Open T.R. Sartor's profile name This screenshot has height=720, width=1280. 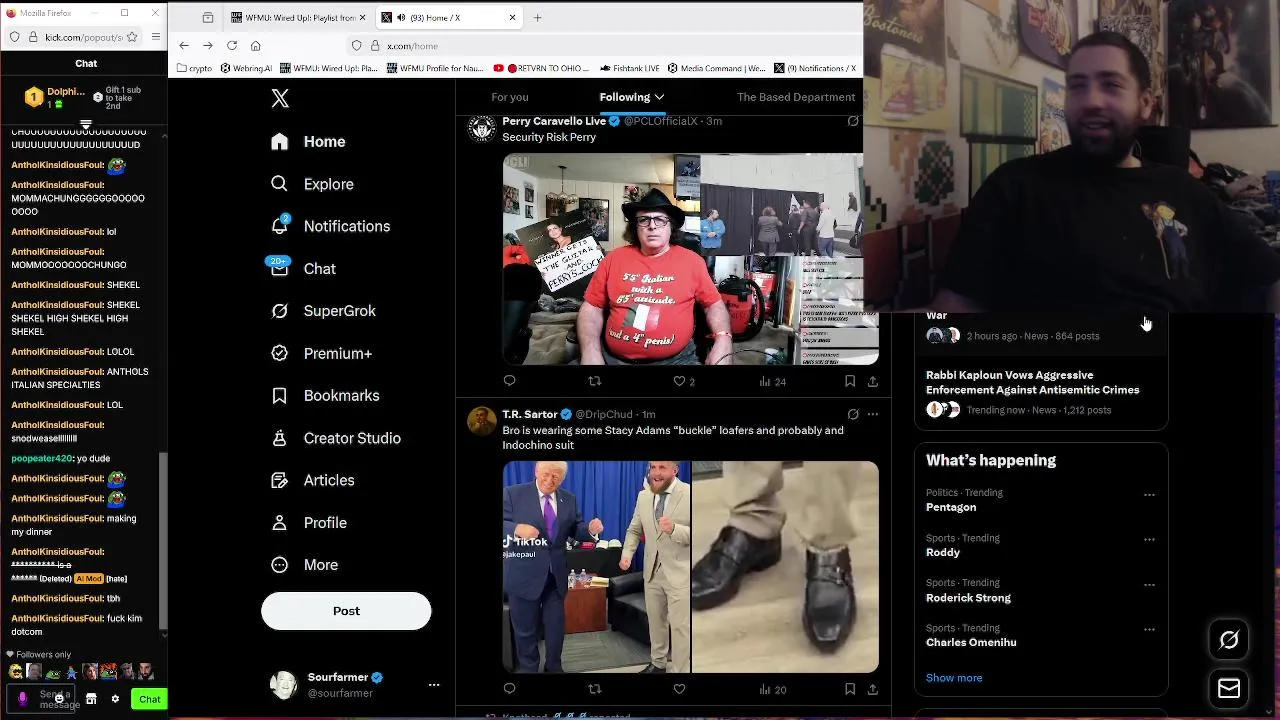click(530, 414)
